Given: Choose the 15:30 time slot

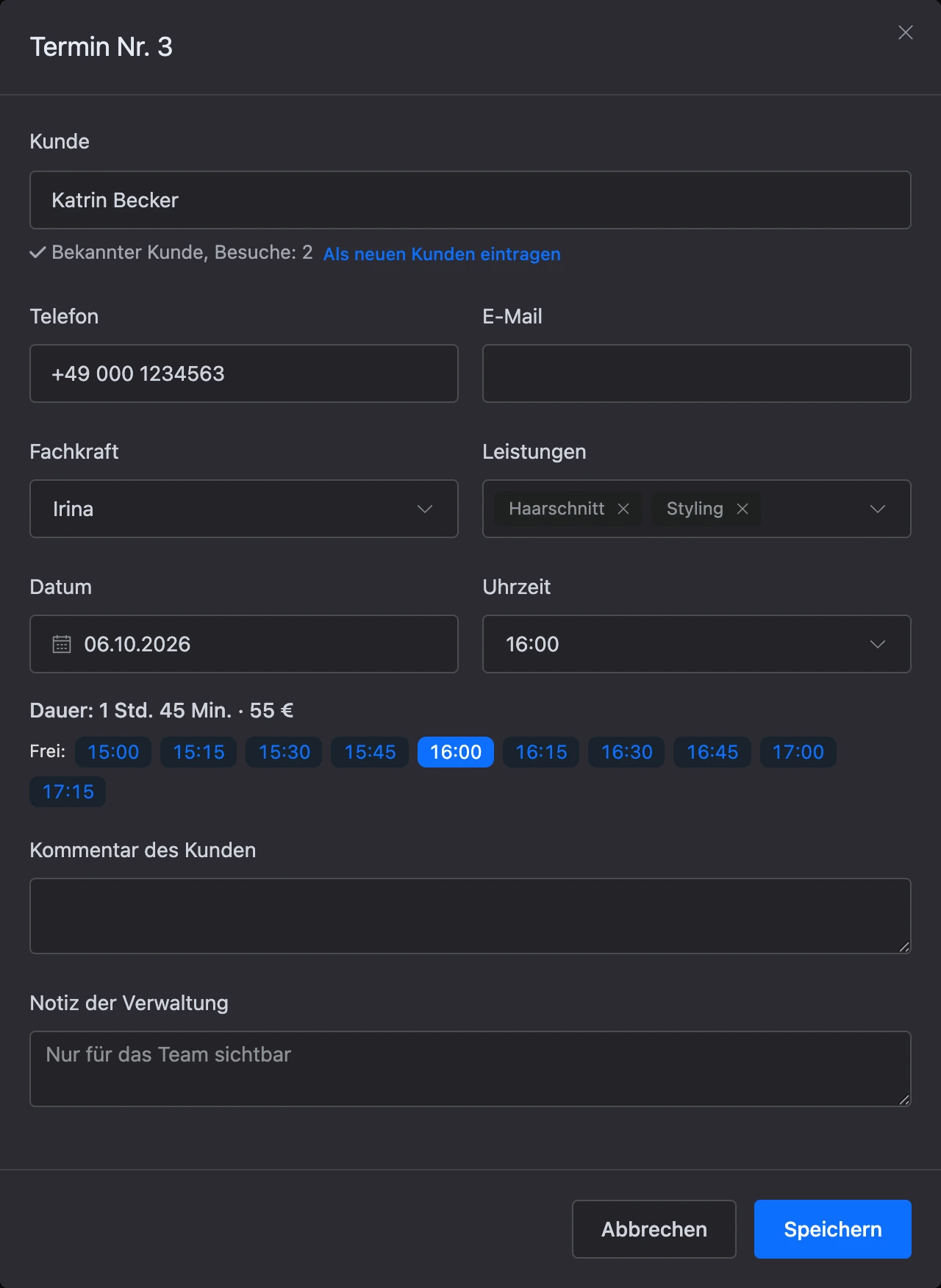Looking at the screenshot, I should (x=284, y=752).
